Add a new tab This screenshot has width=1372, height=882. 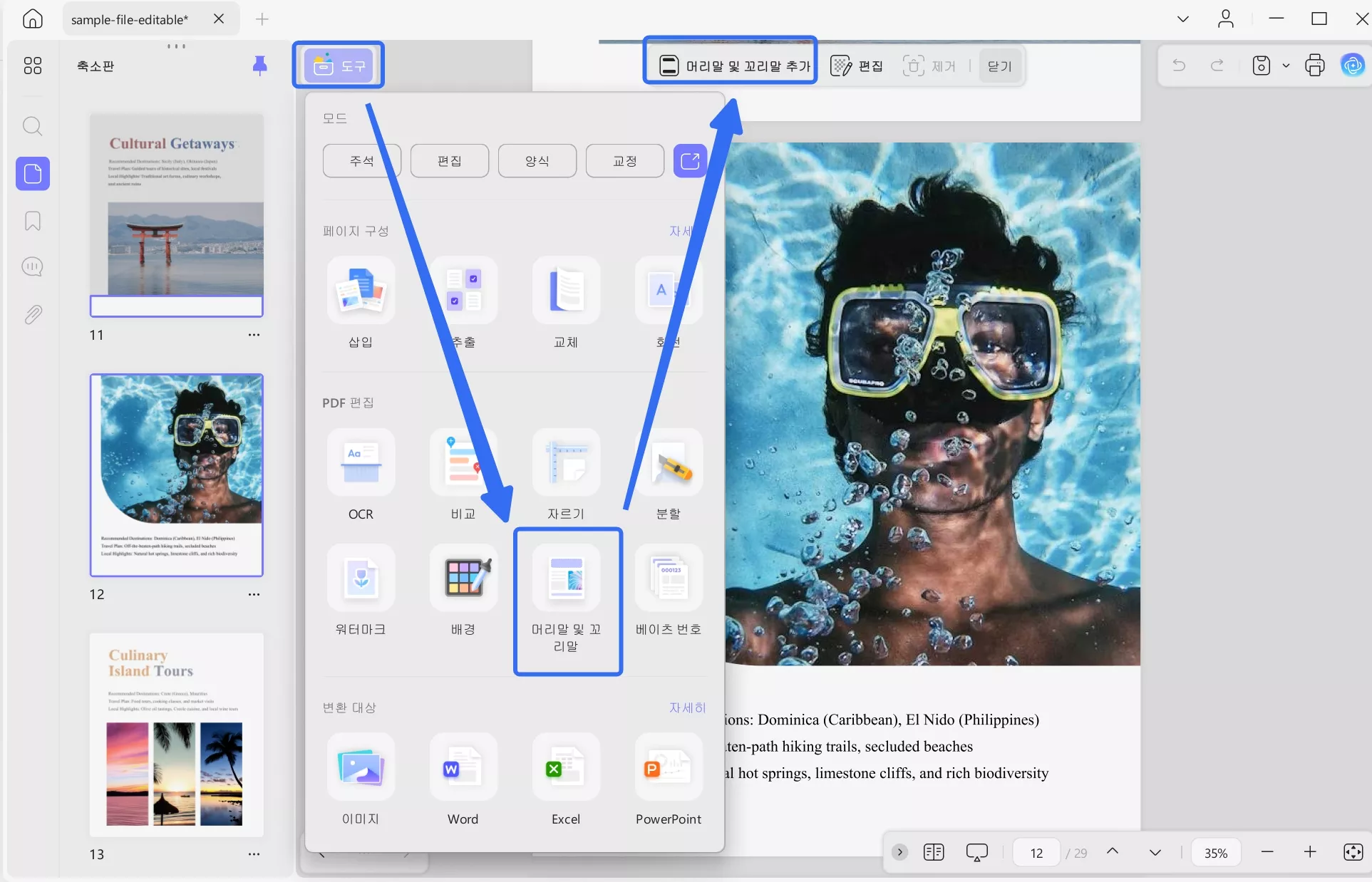(262, 19)
